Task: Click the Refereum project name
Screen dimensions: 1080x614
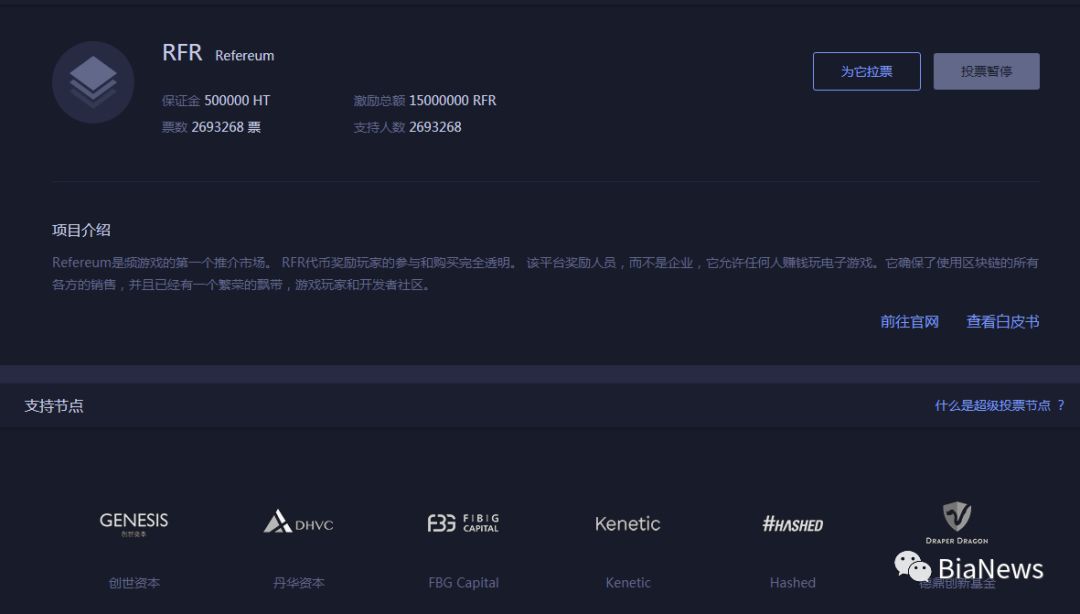Action: [x=245, y=56]
